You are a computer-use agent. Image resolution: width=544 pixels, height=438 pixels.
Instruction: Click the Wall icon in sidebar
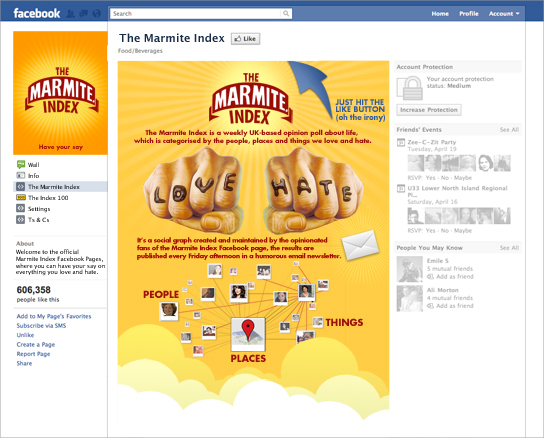pos(21,164)
